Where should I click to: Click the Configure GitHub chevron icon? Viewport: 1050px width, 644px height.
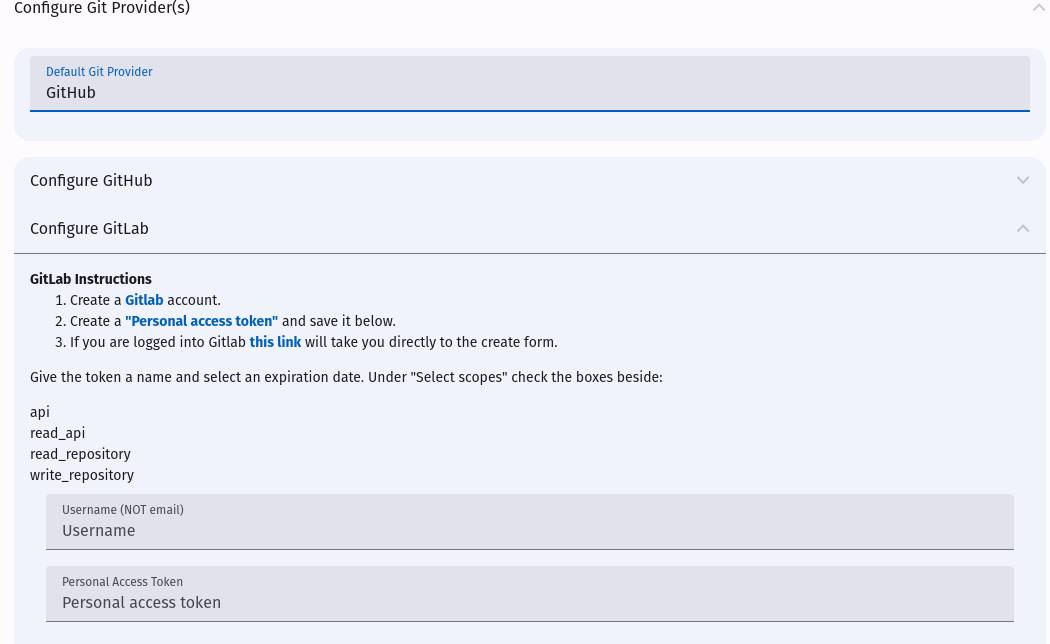coord(1023,180)
